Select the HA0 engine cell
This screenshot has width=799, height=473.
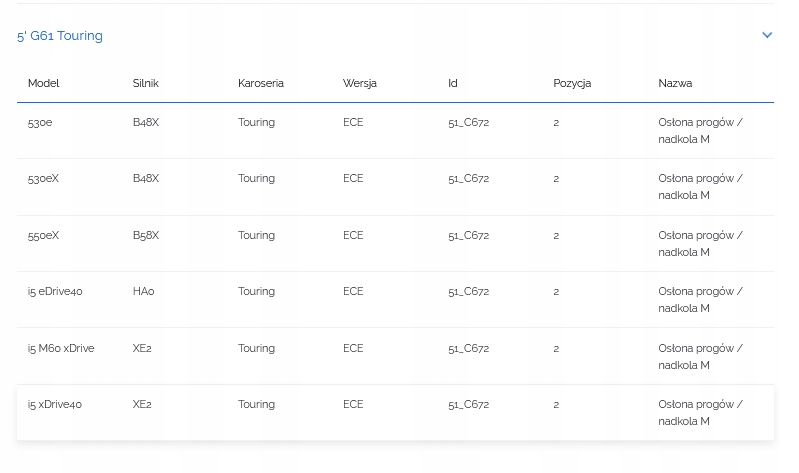coord(144,291)
